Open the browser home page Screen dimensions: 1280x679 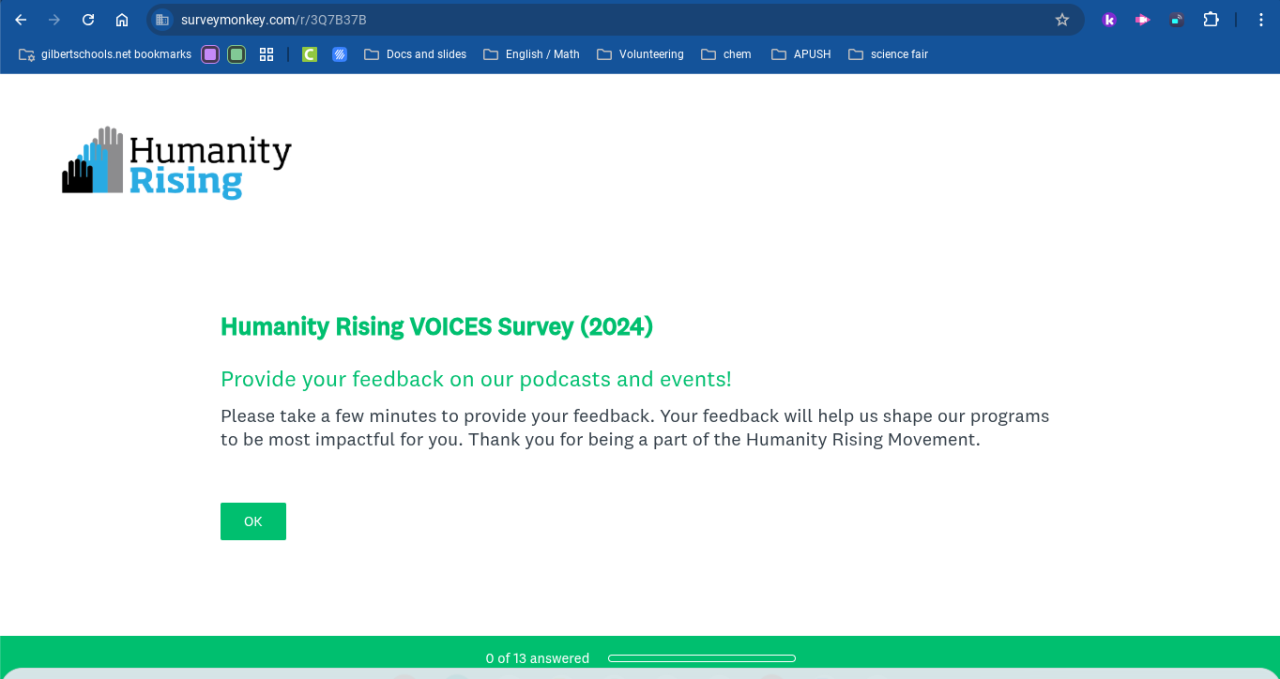[122, 20]
